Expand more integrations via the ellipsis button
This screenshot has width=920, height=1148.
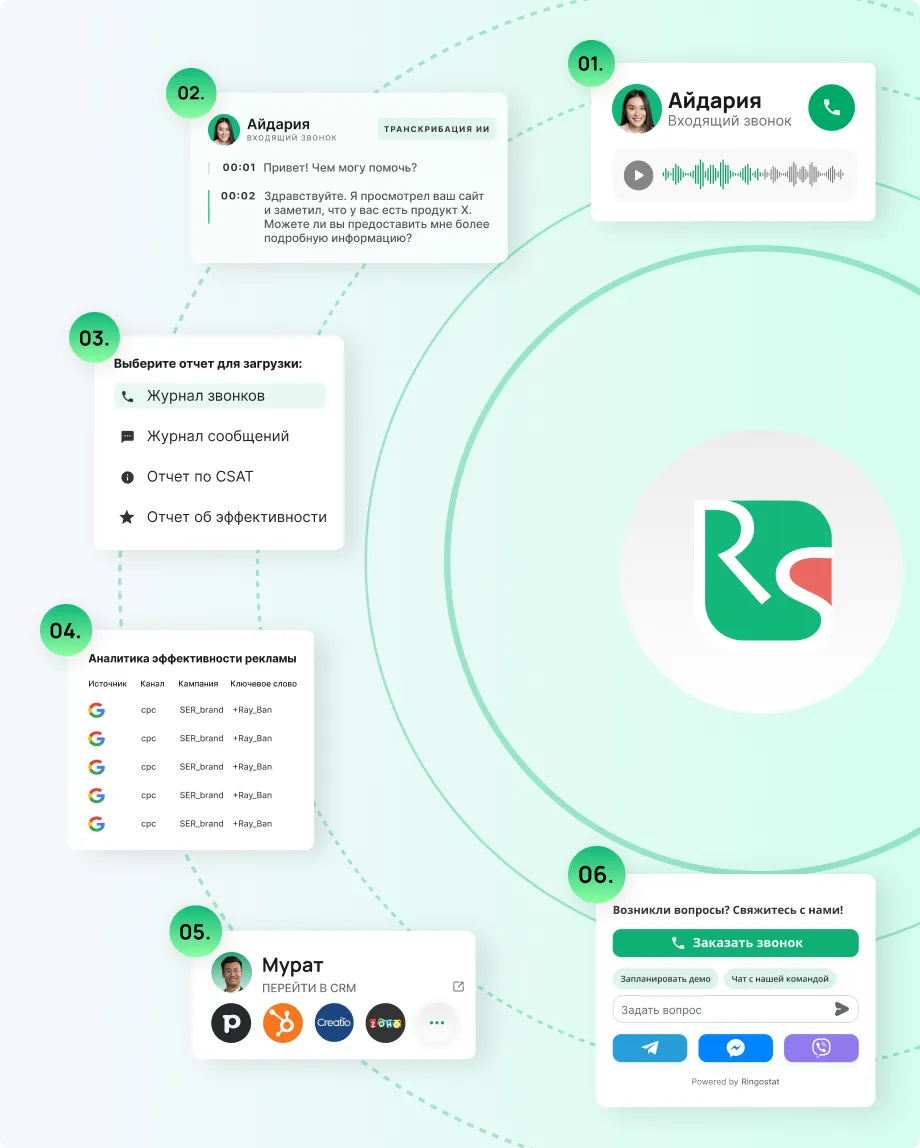[437, 1023]
